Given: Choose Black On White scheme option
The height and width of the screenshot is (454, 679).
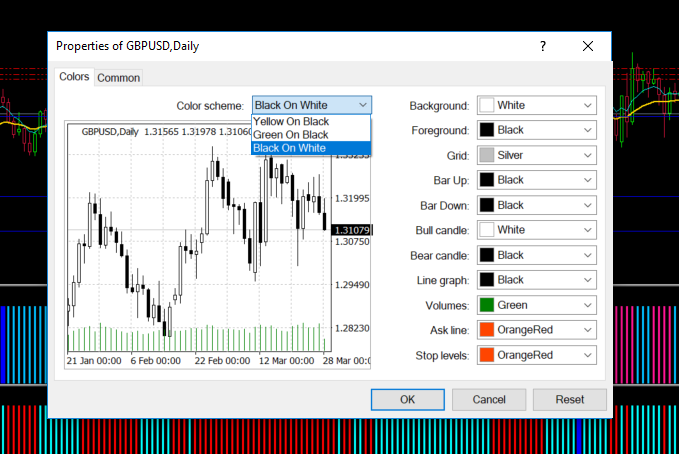Looking at the screenshot, I should pos(311,148).
